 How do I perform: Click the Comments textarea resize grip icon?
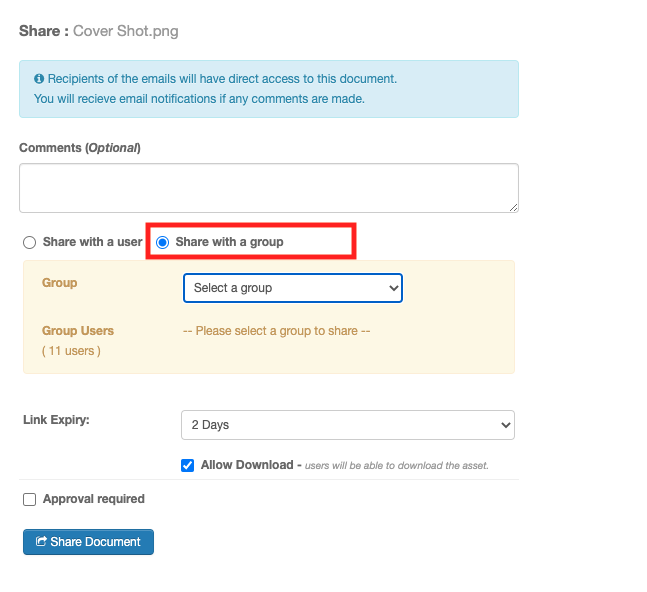click(513, 208)
